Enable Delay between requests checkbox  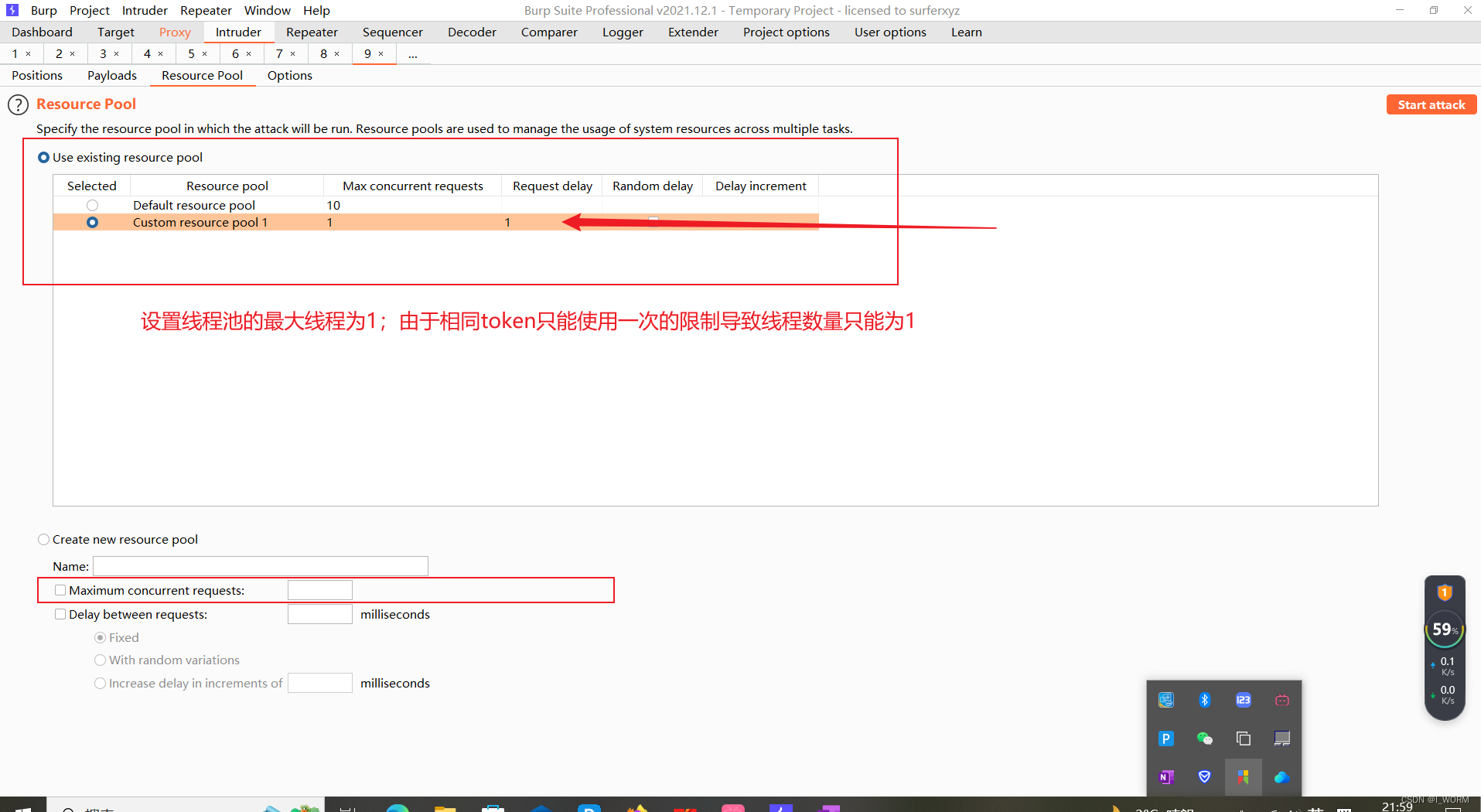tap(60, 614)
